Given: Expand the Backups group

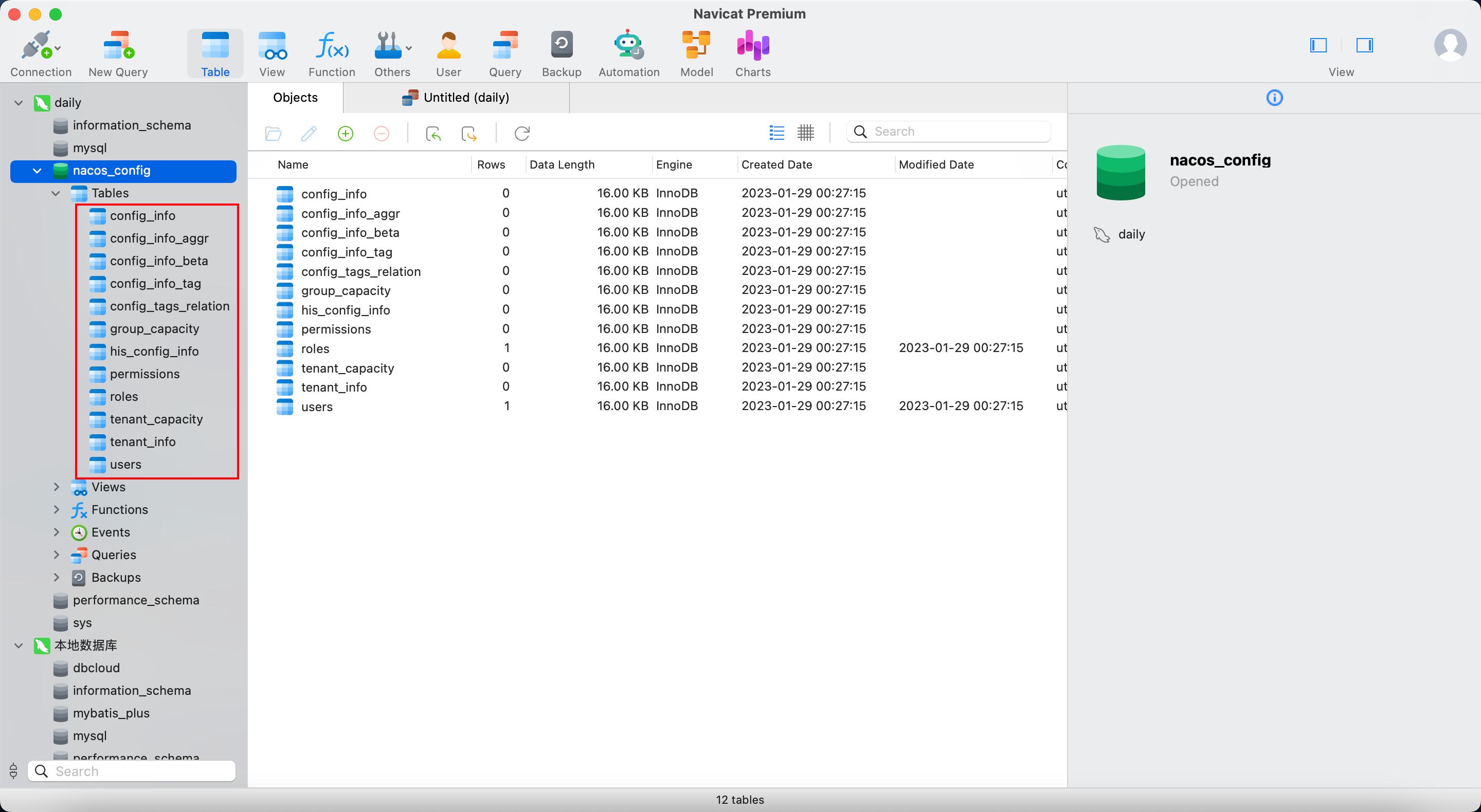Looking at the screenshot, I should [x=56, y=578].
